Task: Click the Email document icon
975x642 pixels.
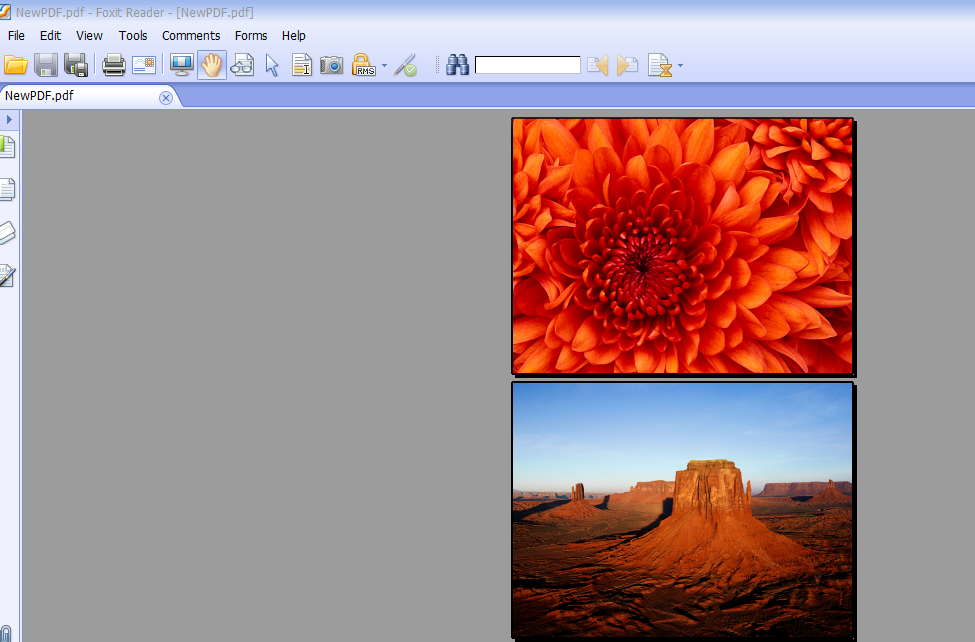Action: click(x=144, y=65)
